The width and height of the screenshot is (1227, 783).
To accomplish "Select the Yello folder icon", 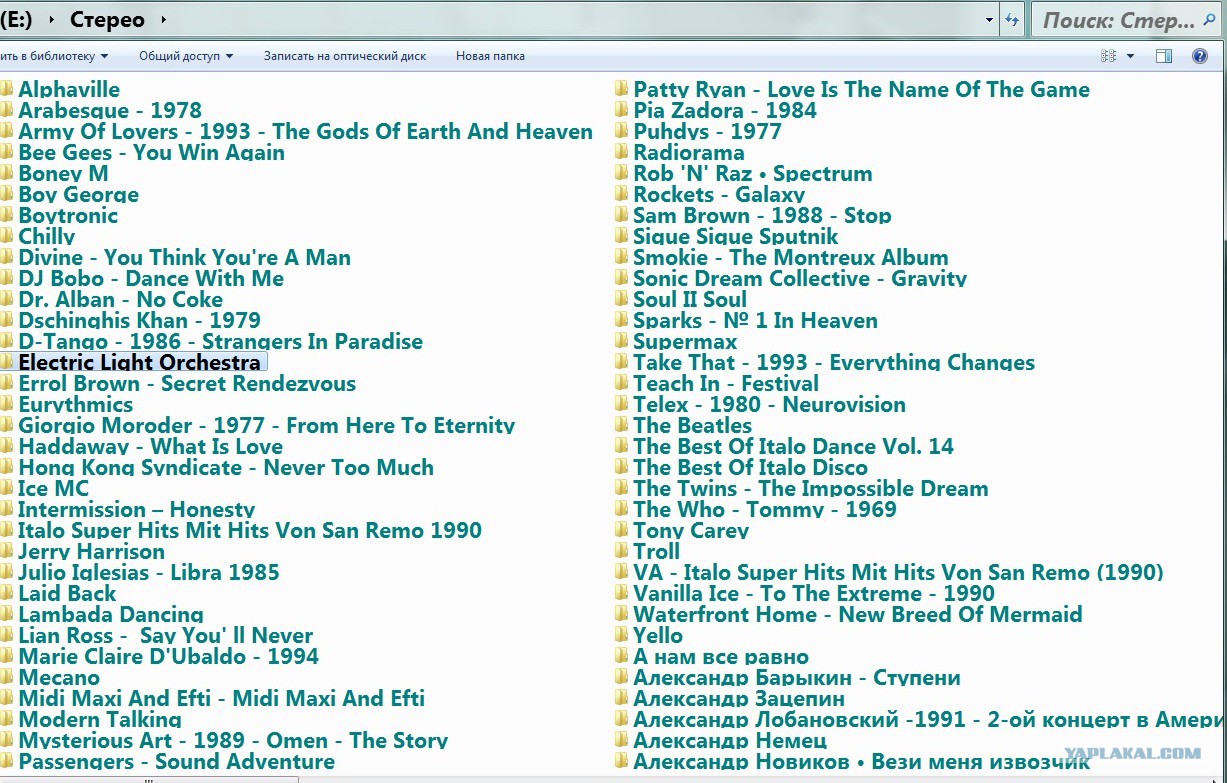I will 621,634.
